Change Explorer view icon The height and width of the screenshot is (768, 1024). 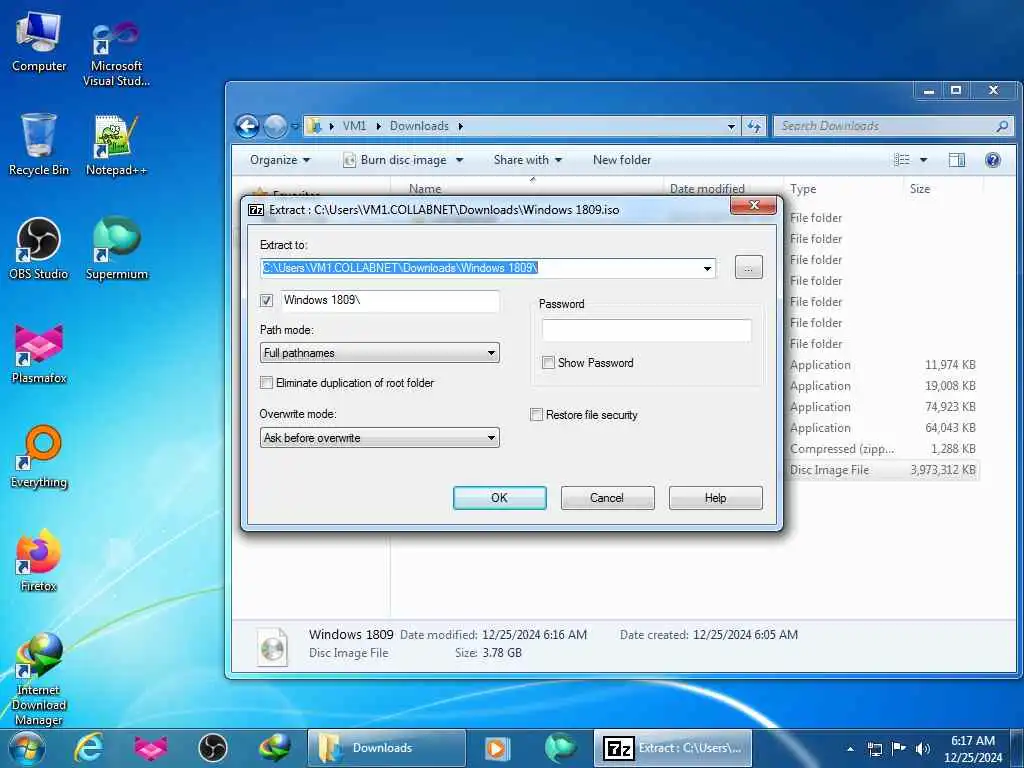(x=902, y=160)
